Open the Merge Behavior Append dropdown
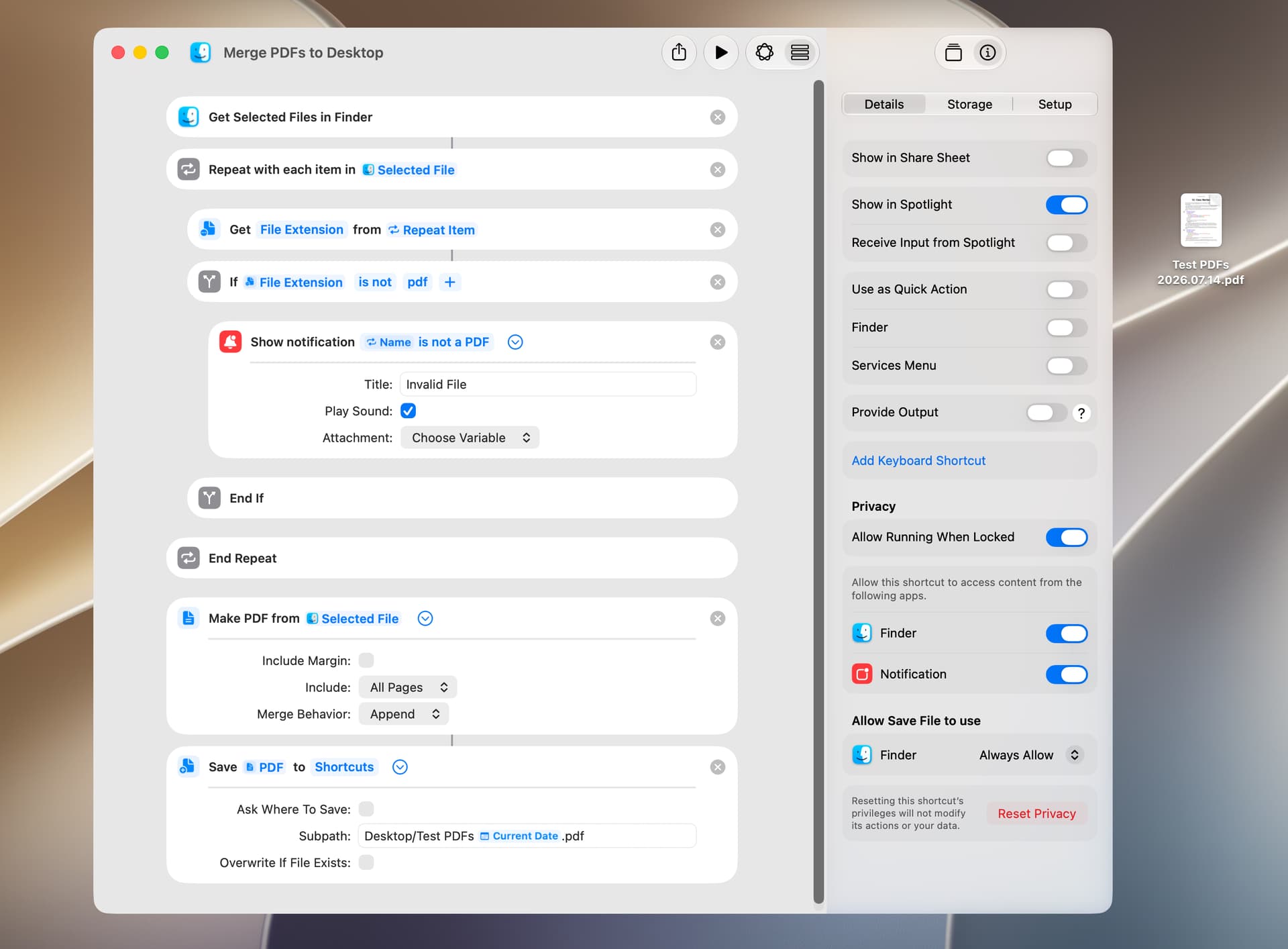 pyautogui.click(x=404, y=714)
